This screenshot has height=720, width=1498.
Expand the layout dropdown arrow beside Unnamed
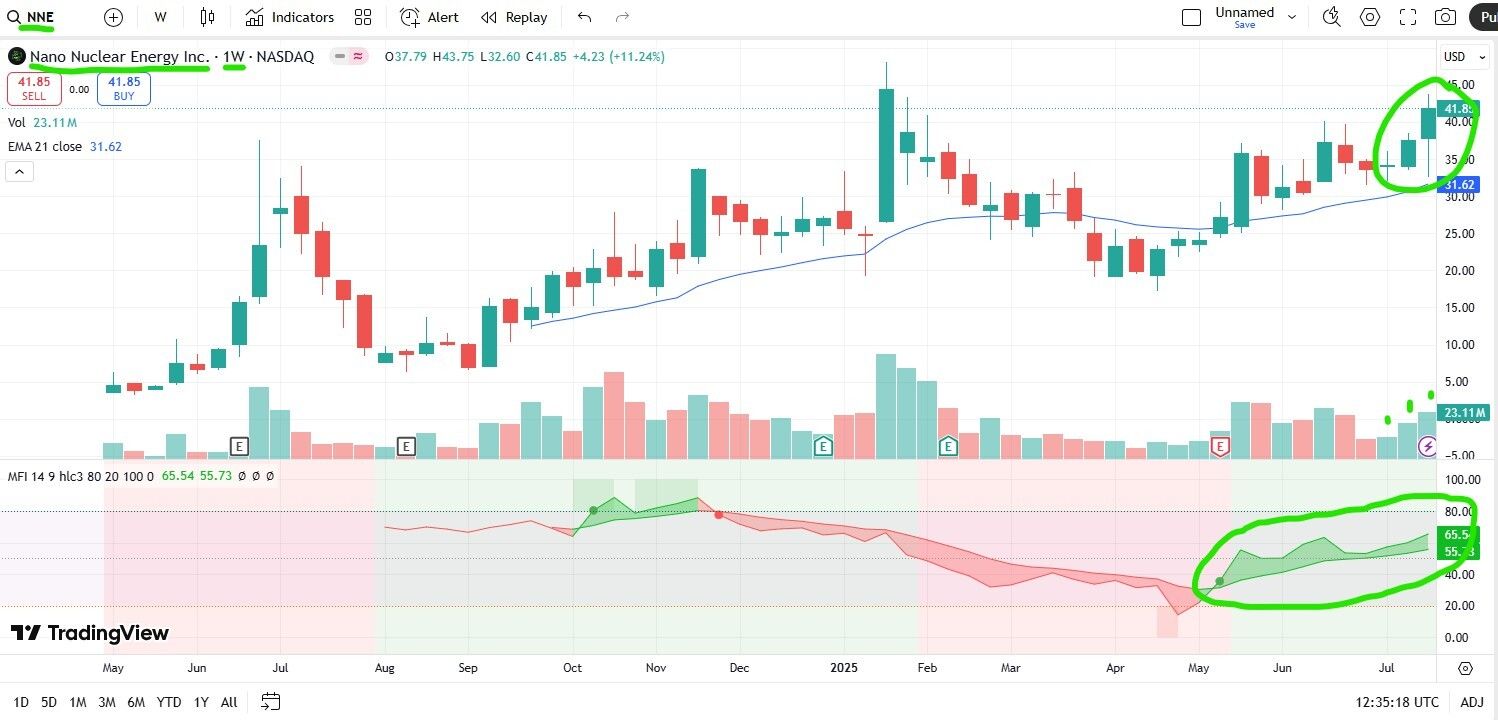1292,17
